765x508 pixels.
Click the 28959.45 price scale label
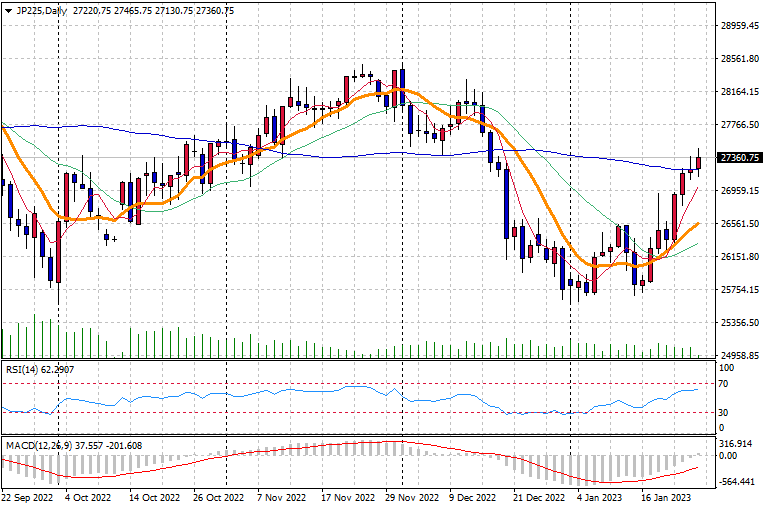click(x=740, y=26)
